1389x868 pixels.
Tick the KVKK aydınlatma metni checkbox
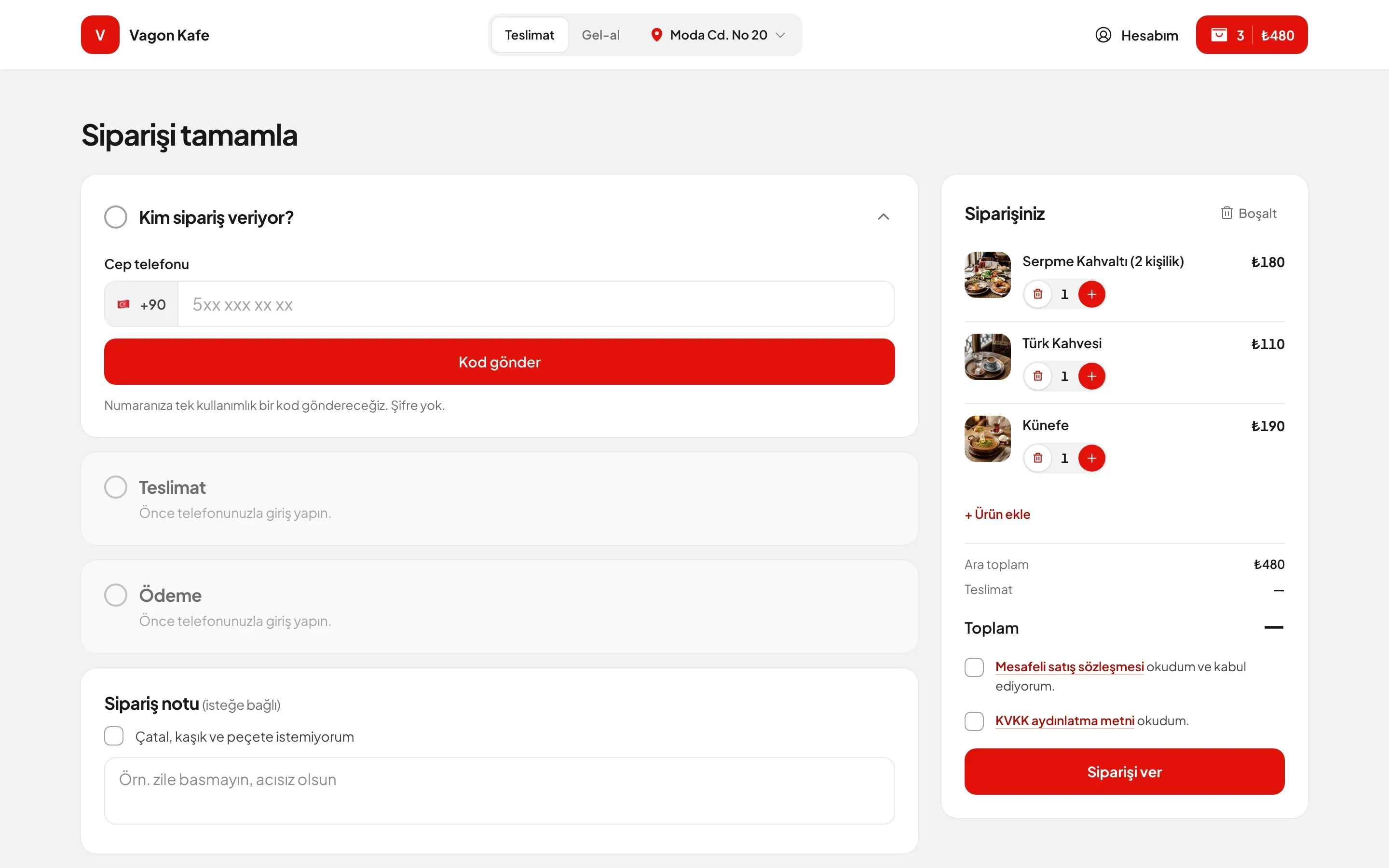tap(974, 721)
